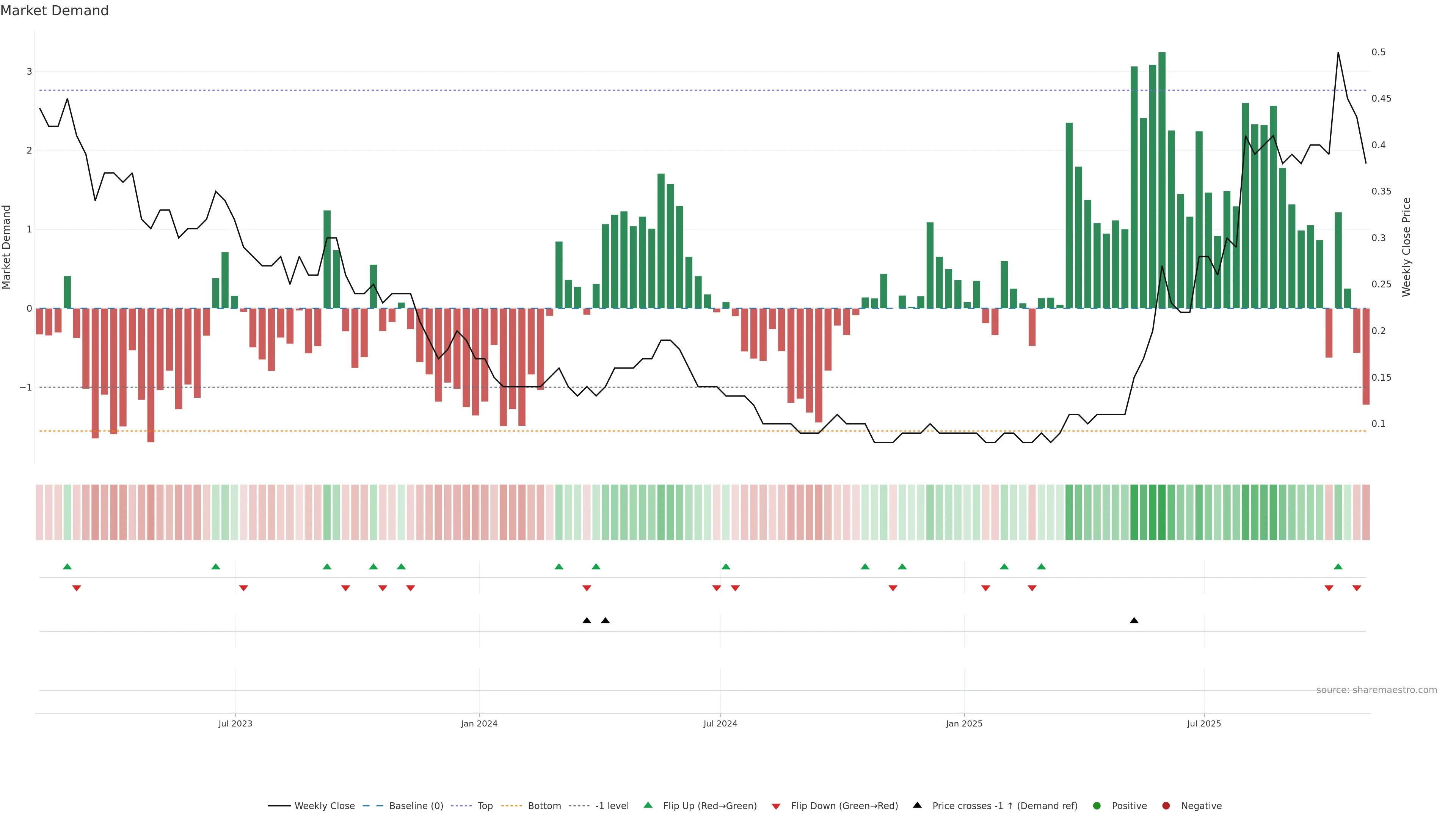The width and height of the screenshot is (1456, 819).
Task: Click first green flip-up triangle marker
Action: pyautogui.click(x=67, y=566)
